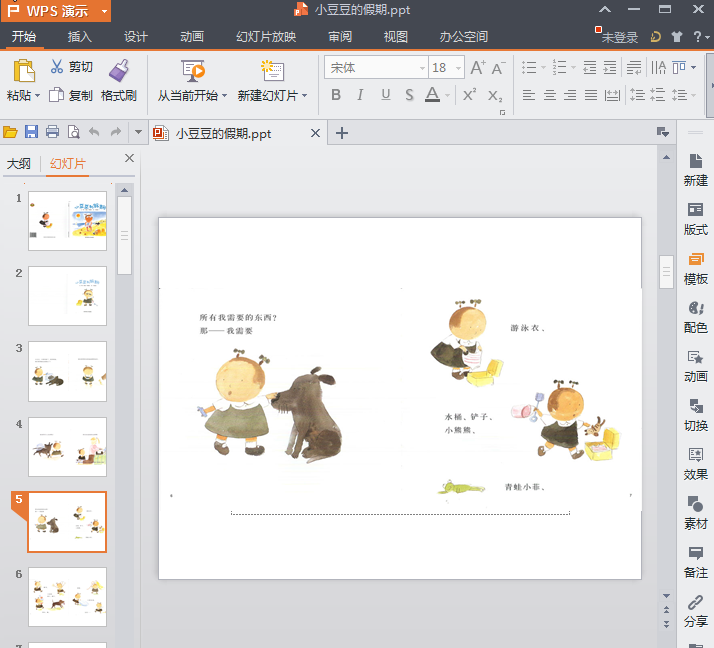Open the 动画 animation sidebar panel
Viewport: 714px width, 648px height.
695,366
